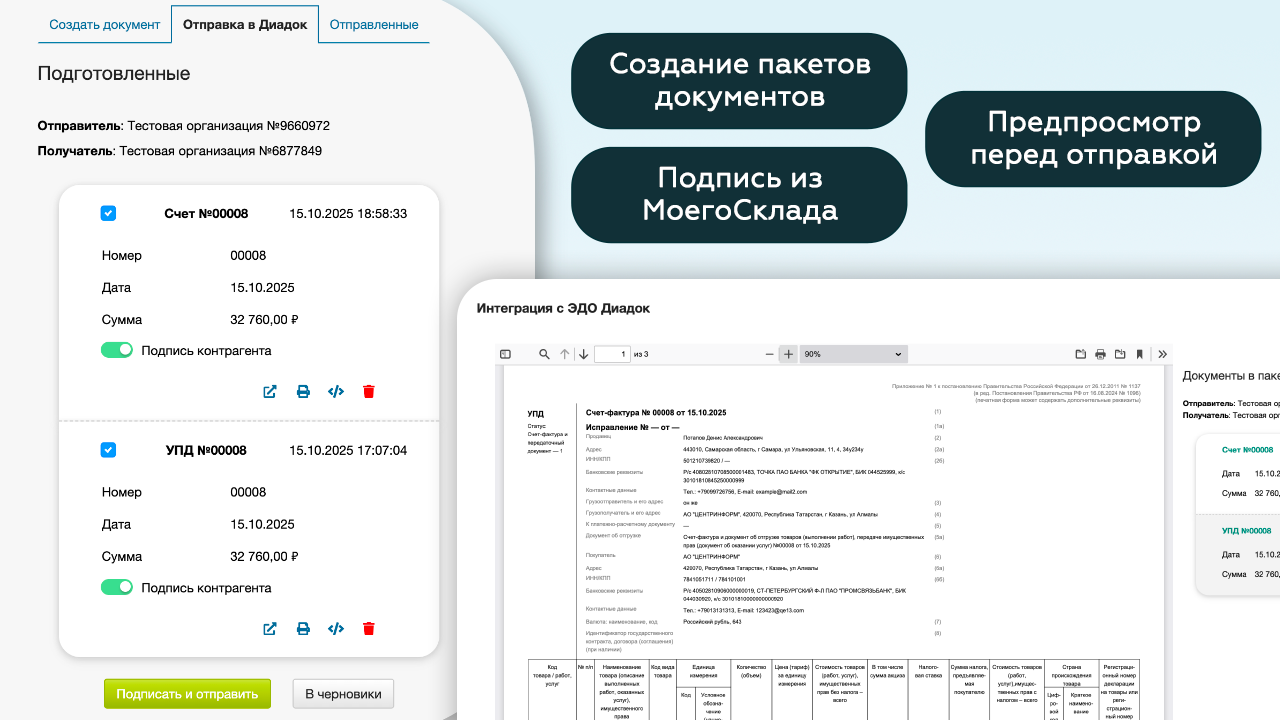
Task: Click the page number input field
Action: [612, 354]
